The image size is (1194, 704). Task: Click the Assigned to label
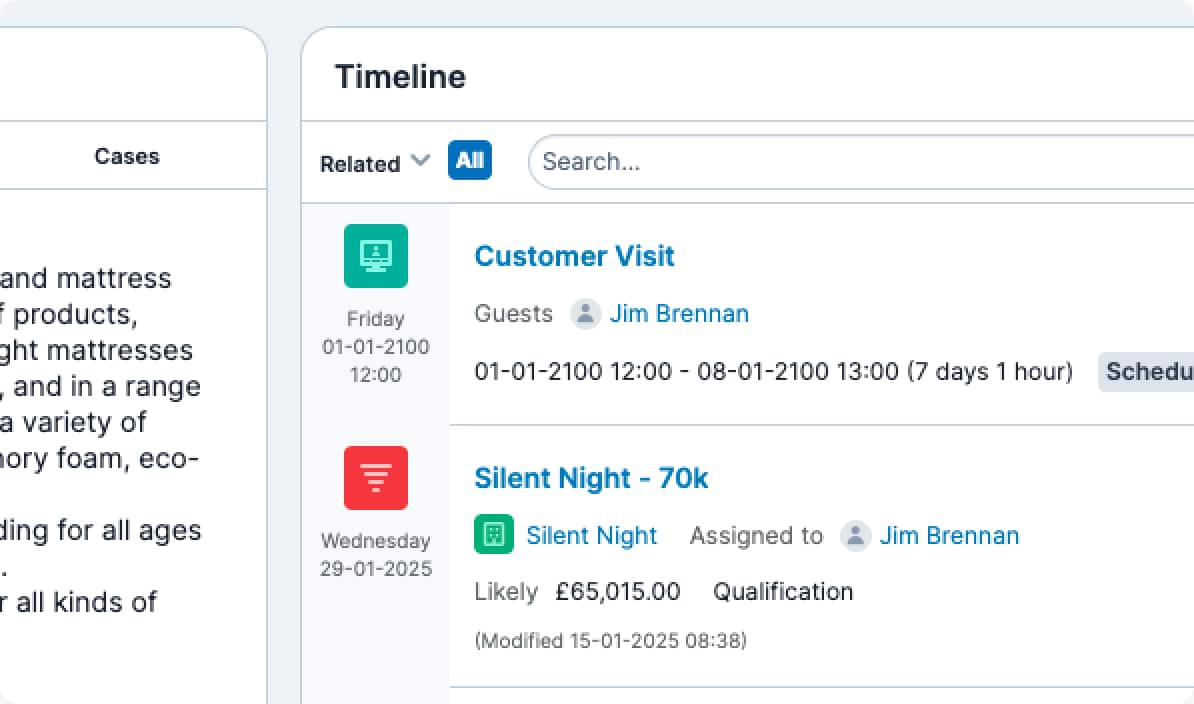point(756,536)
